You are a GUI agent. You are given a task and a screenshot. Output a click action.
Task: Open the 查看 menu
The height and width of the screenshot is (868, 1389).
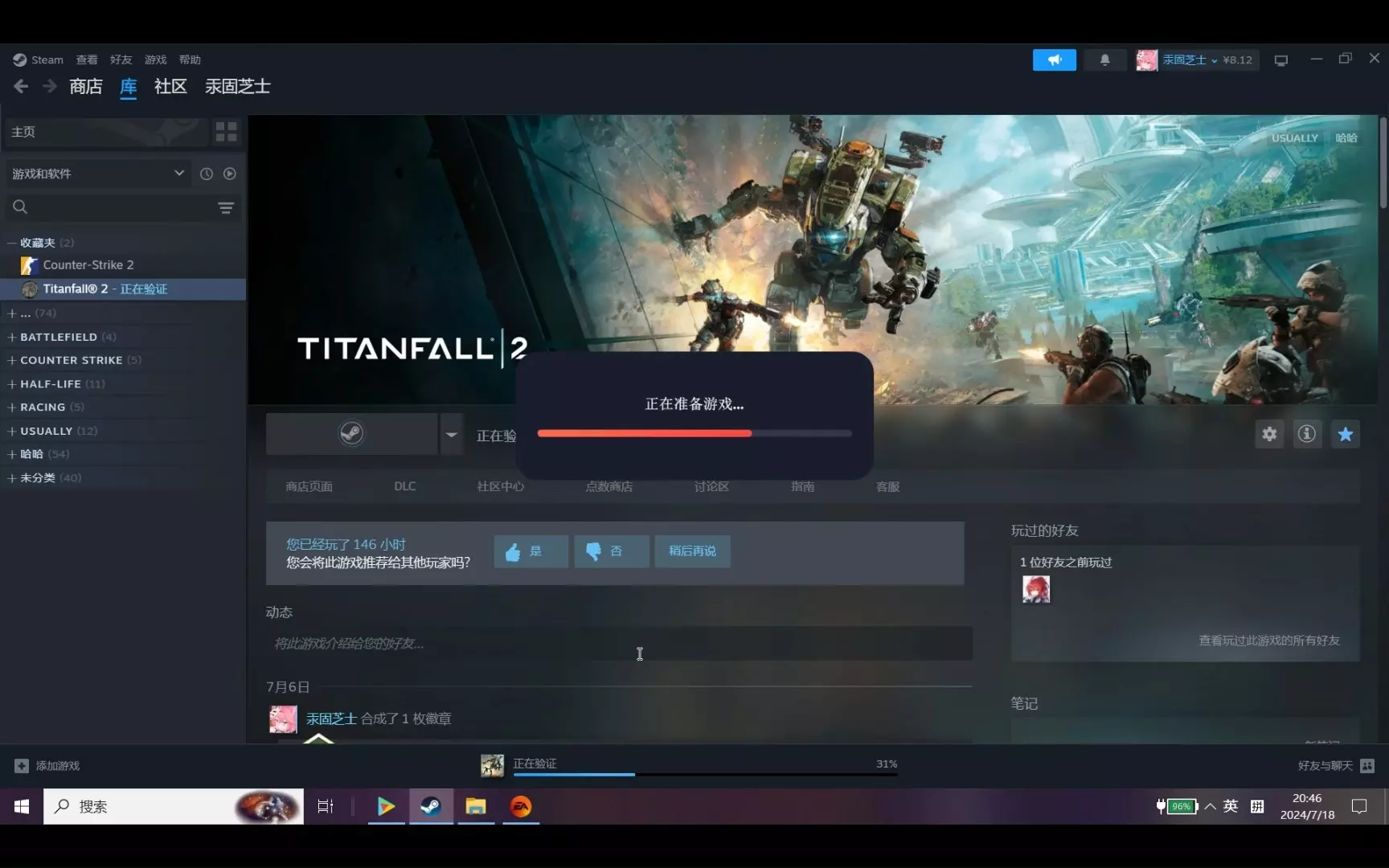[x=87, y=59]
